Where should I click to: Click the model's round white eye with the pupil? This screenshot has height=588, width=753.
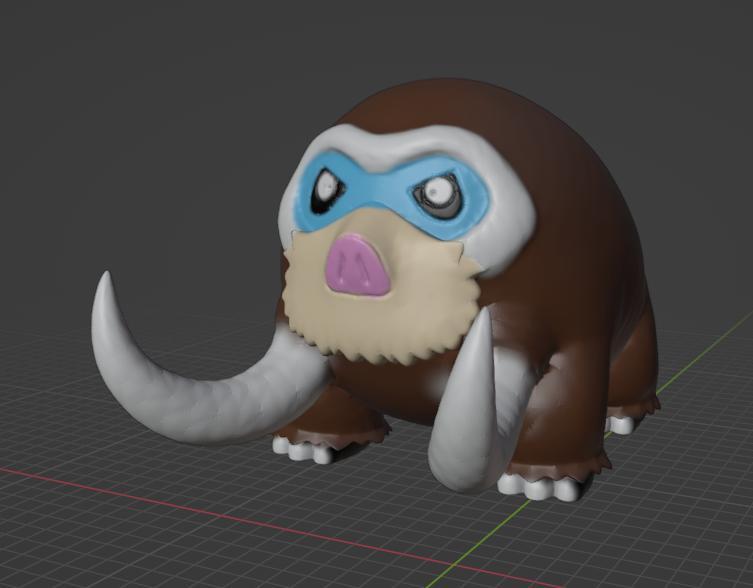tap(438, 194)
